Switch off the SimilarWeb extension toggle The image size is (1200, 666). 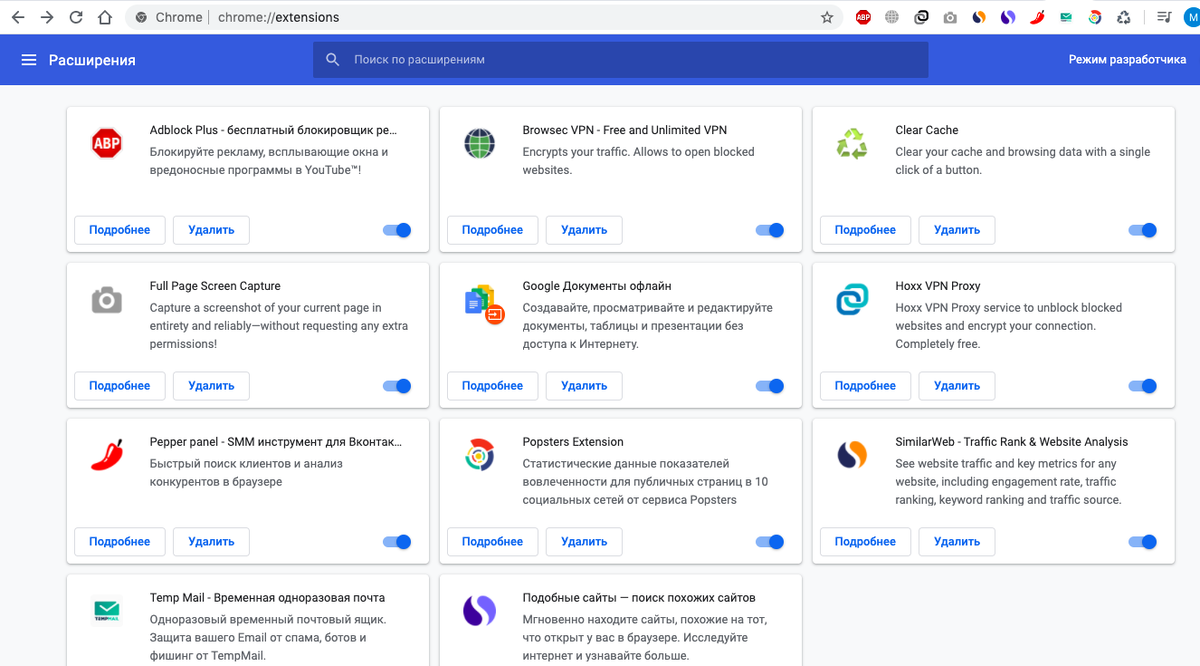pyautogui.click(x=1143, y=542)
